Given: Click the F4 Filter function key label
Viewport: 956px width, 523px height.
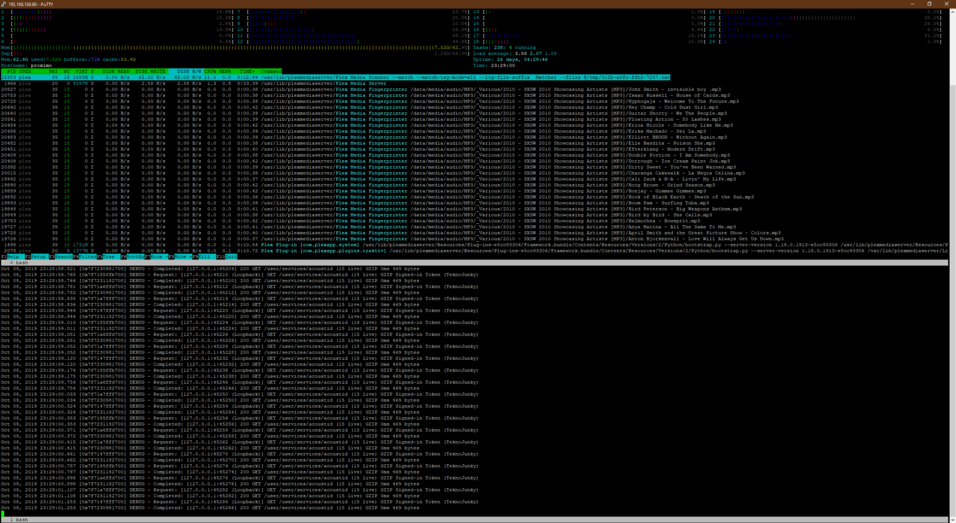Looking at the screenshot, I should [85, 257].
